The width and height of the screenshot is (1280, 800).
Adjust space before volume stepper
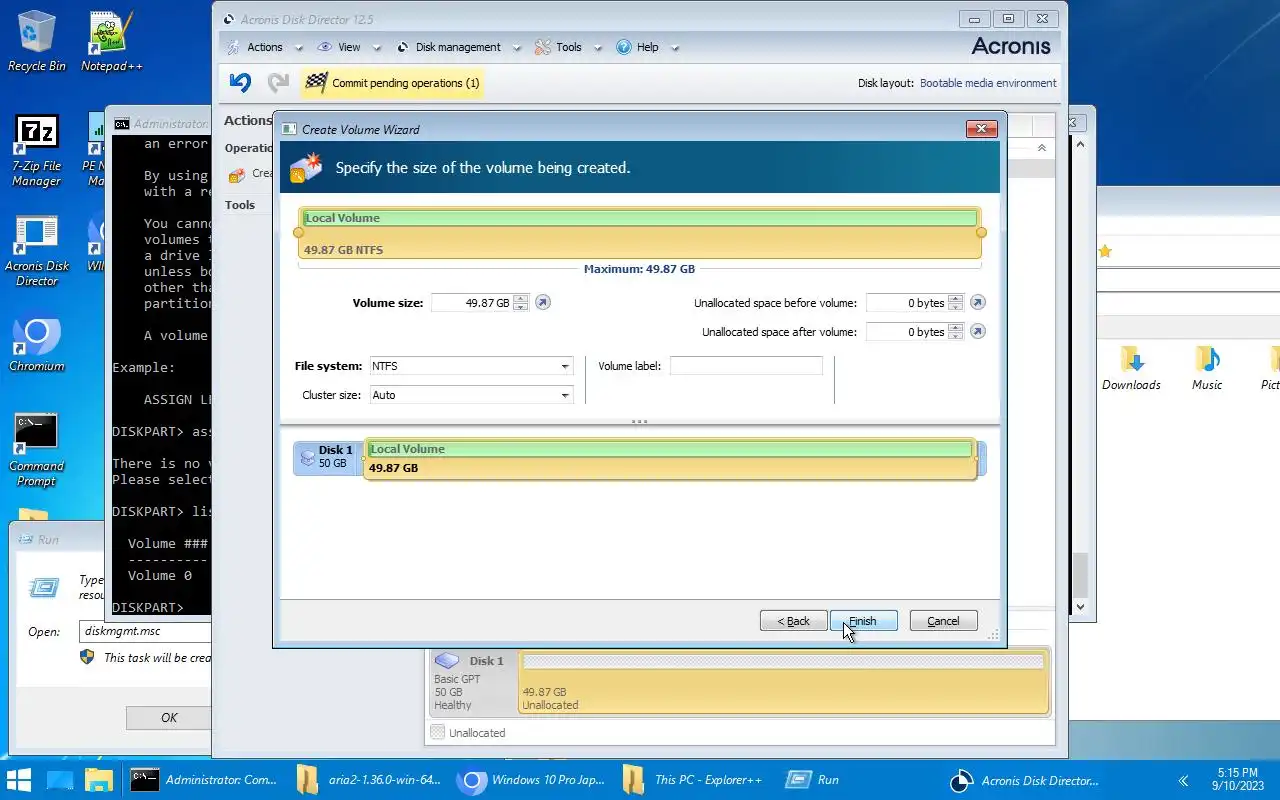955,303
